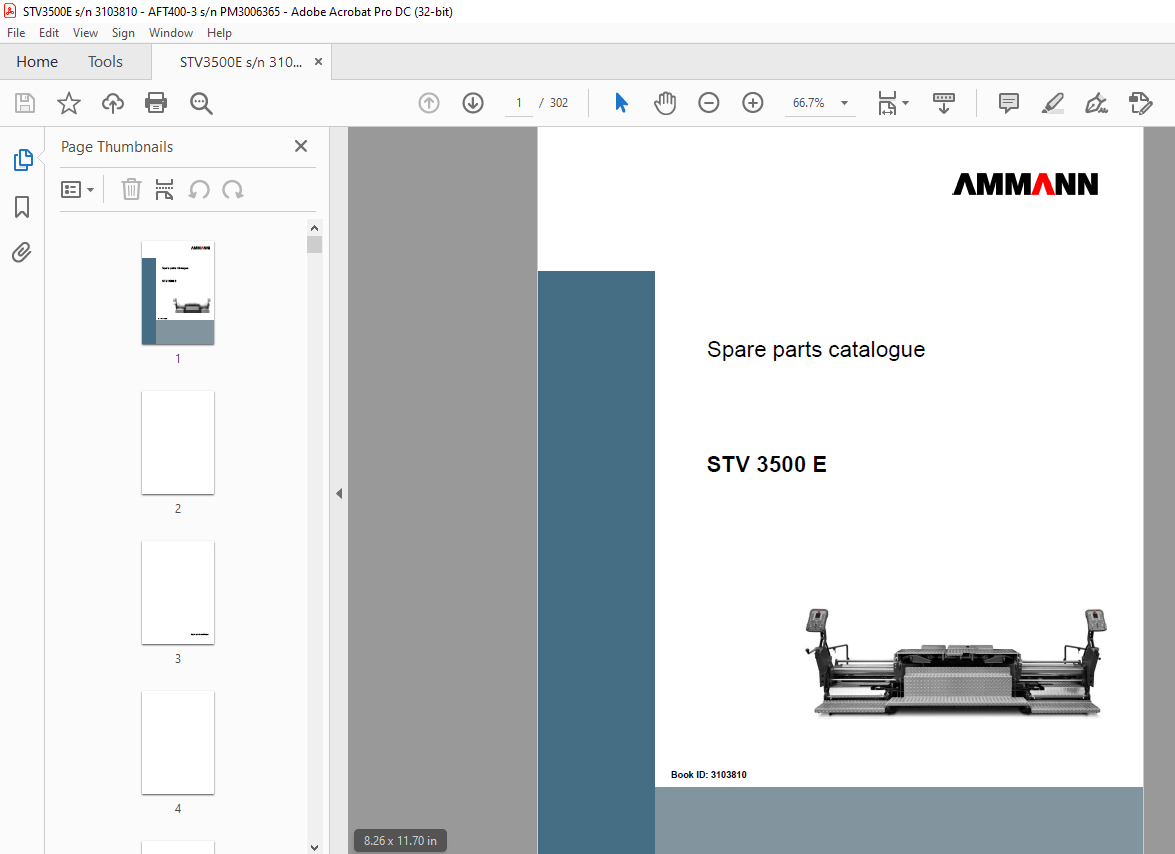The width and height of the screenshot is (1175, 854).
Task: Select page 4 thumbnail
Action: pos(178,742)
